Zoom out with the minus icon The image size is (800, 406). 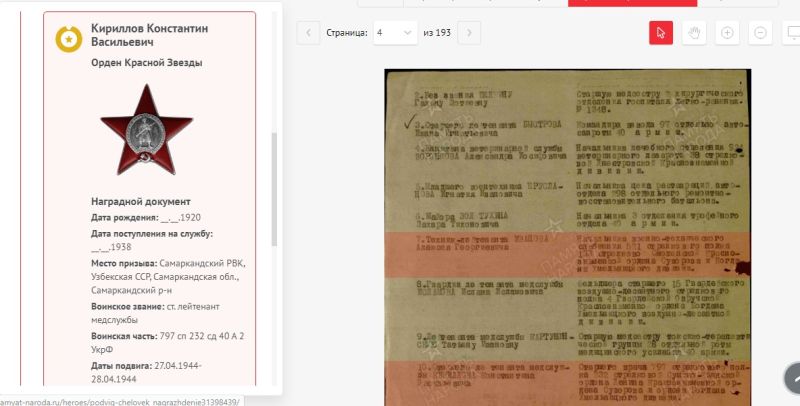tap(760, 33)
